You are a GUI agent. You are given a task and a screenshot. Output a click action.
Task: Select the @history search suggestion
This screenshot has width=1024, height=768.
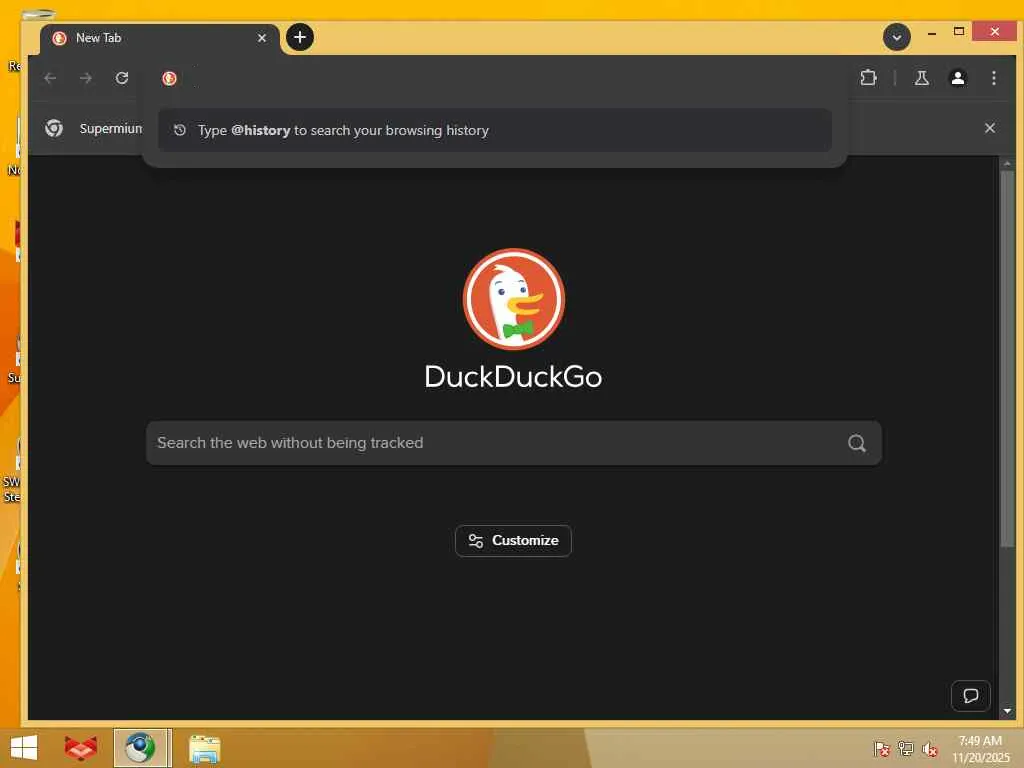[494, 130]
